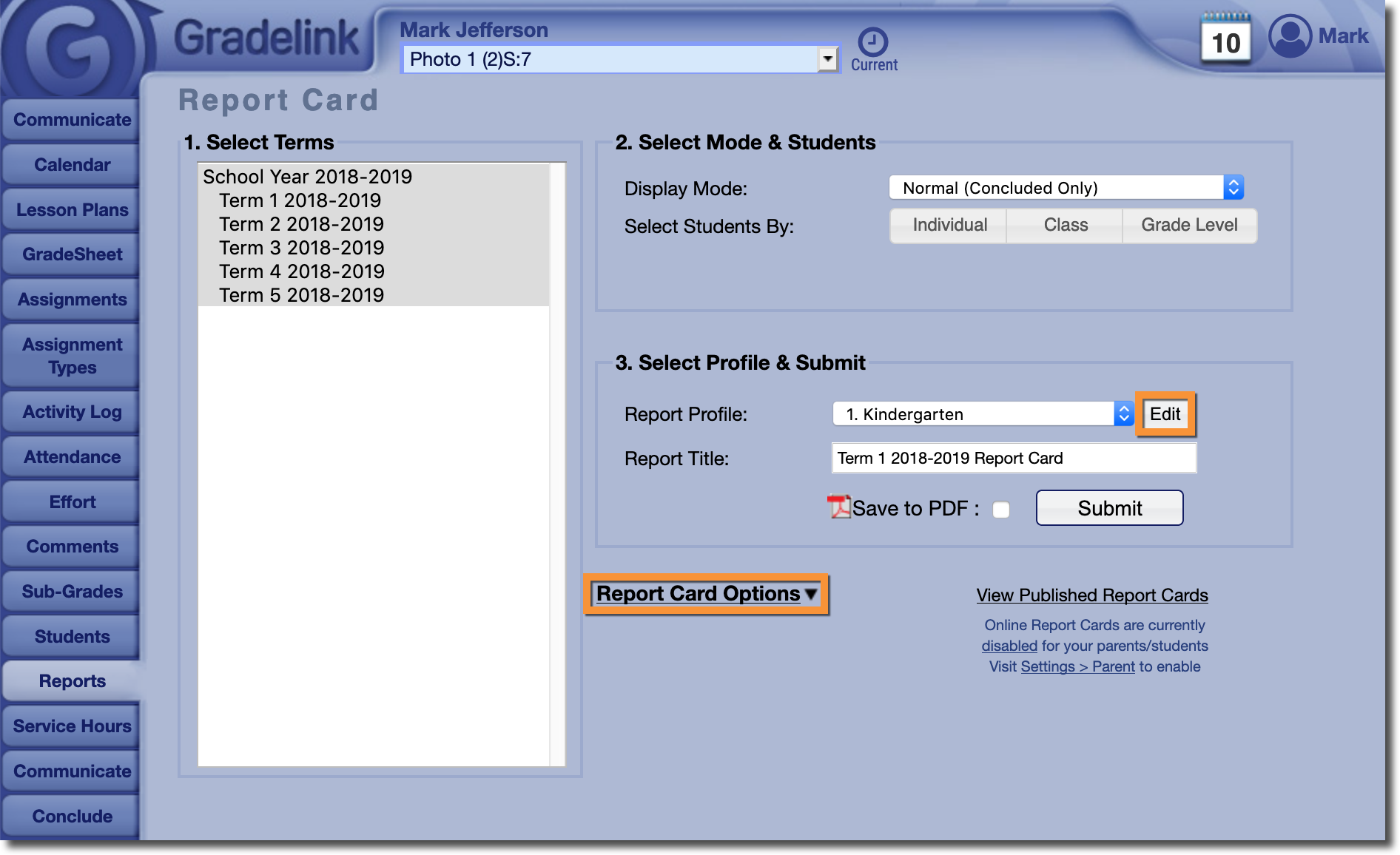Go to Attendance in the sidebar
The height and width of the screenshot is (855, 1400).
click(x=72, y=457)
